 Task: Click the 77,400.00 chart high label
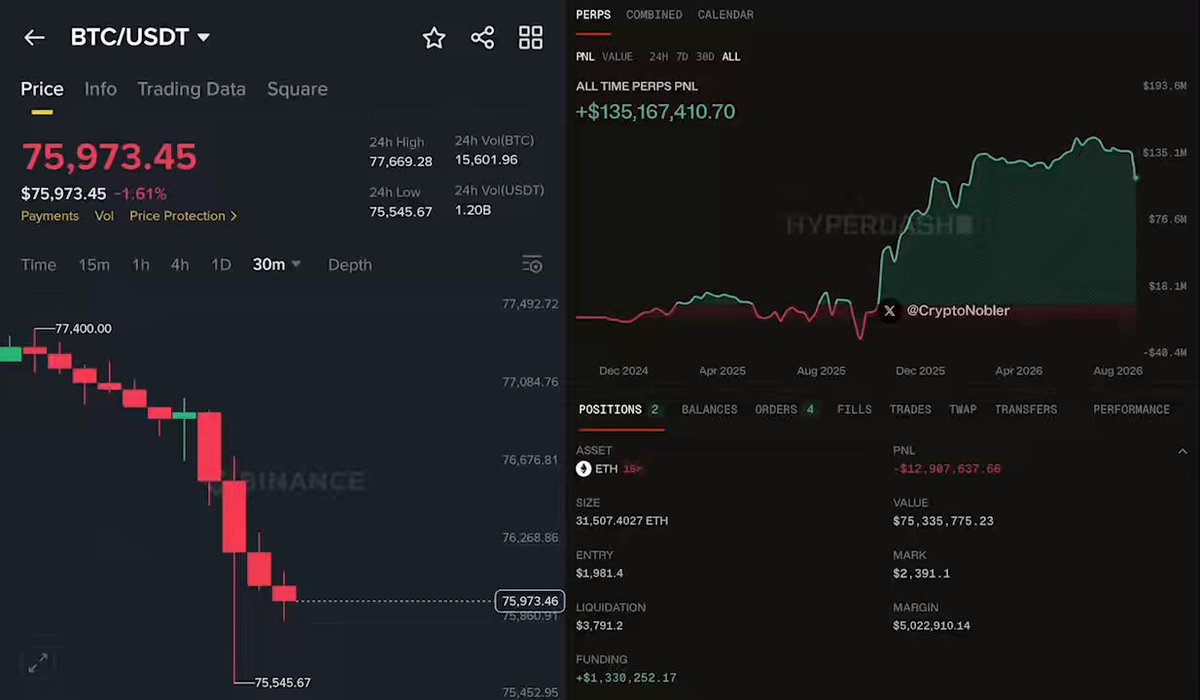83,328
